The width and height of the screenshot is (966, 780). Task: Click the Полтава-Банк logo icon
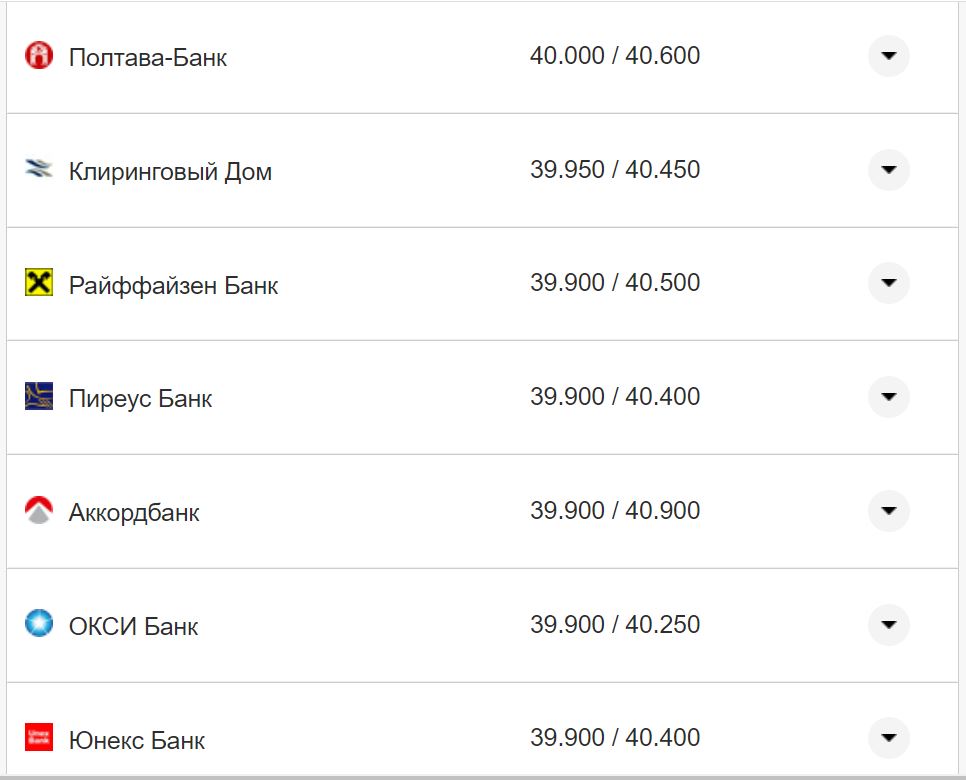38,56
